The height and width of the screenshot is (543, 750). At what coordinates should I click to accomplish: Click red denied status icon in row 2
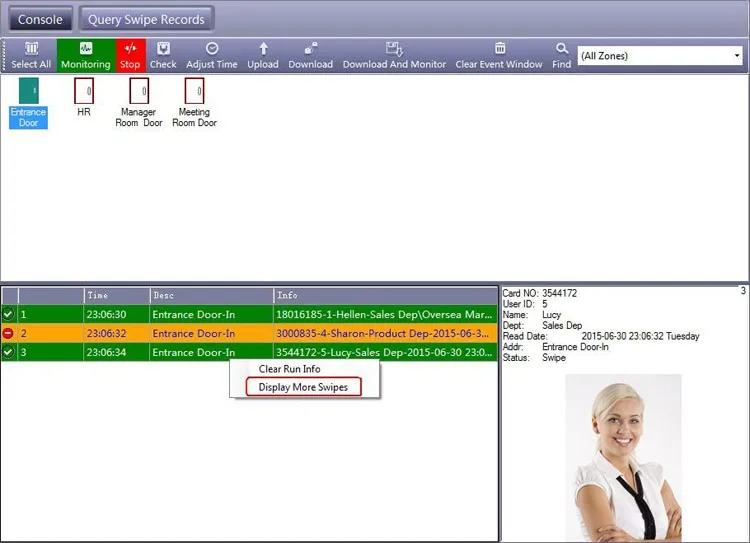coord(8,333)
